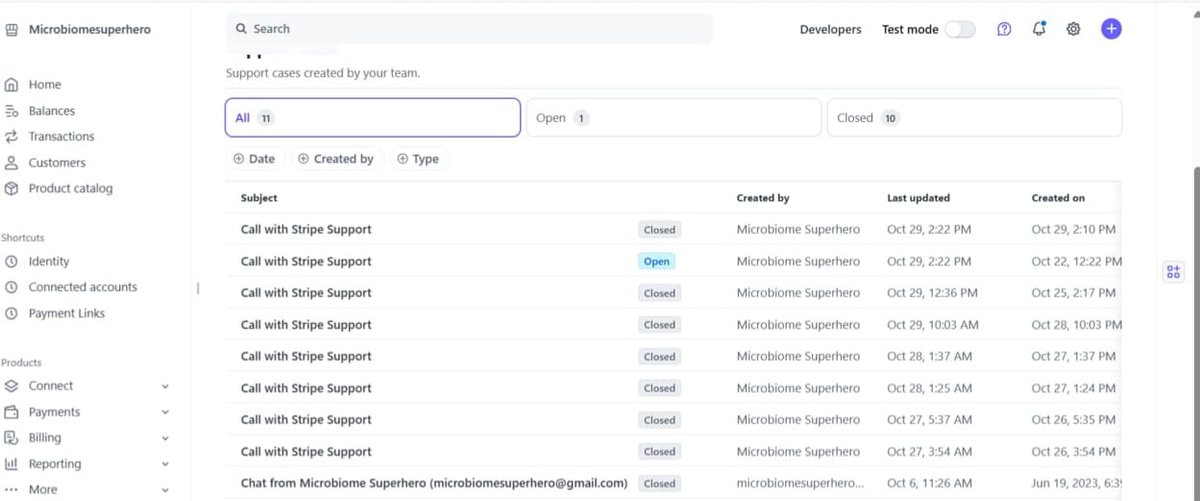Screen dimensions: 1200x501
Task: Open case updated Oct 27, 3:54 AM
Action: point(673,451)
